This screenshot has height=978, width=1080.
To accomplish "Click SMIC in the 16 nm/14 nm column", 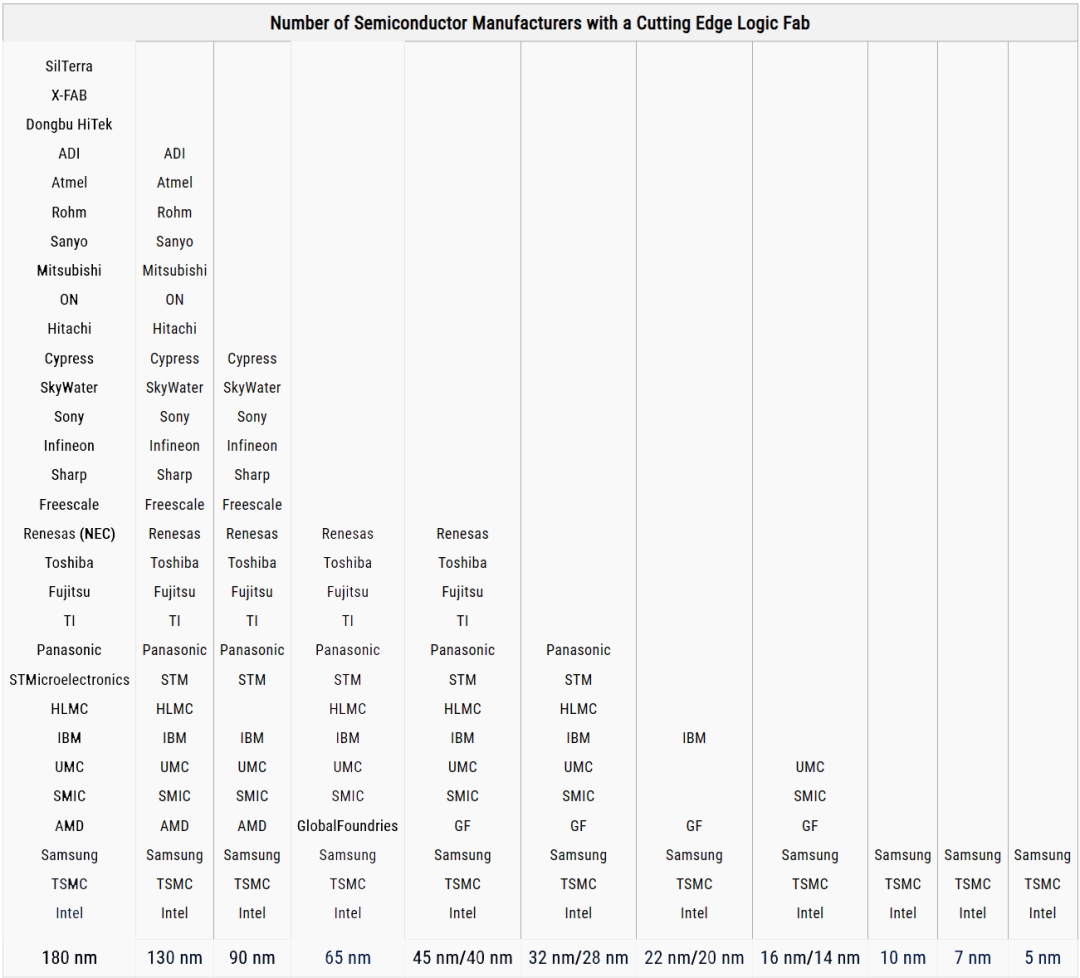I will tap(809, 795).
